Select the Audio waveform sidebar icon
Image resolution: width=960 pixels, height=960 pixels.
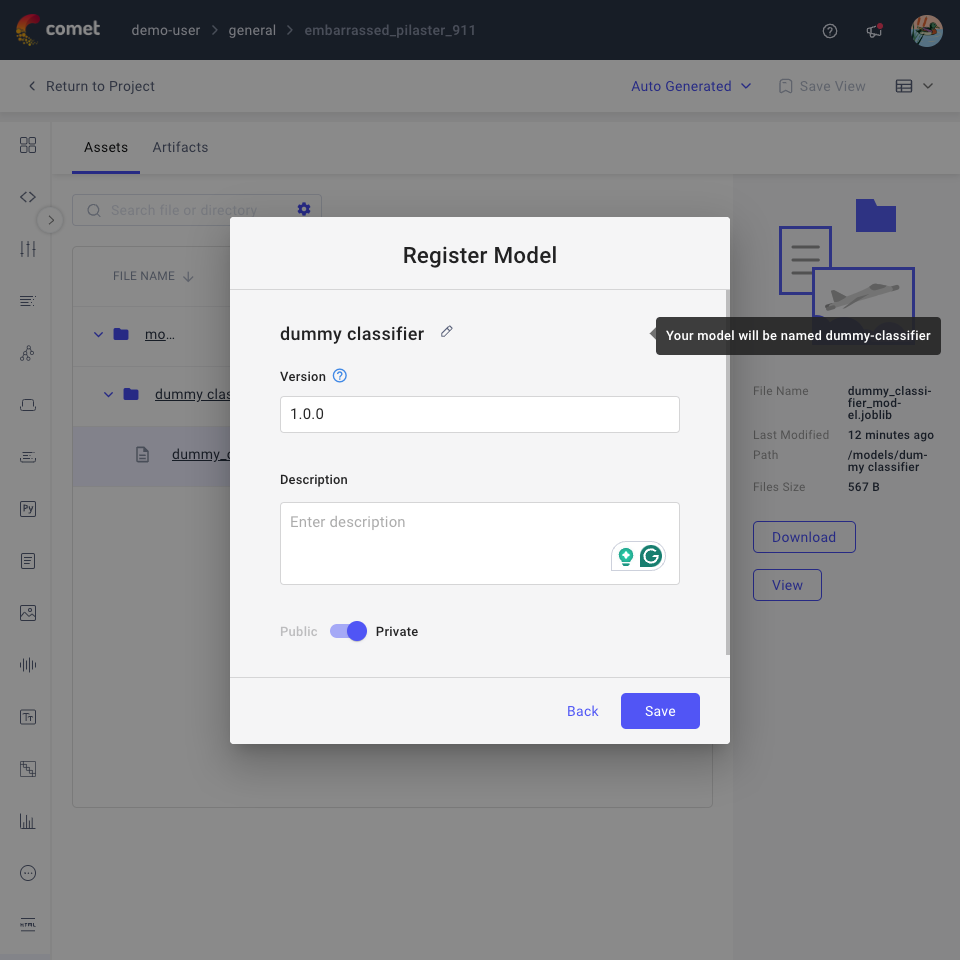pos(27,664)
